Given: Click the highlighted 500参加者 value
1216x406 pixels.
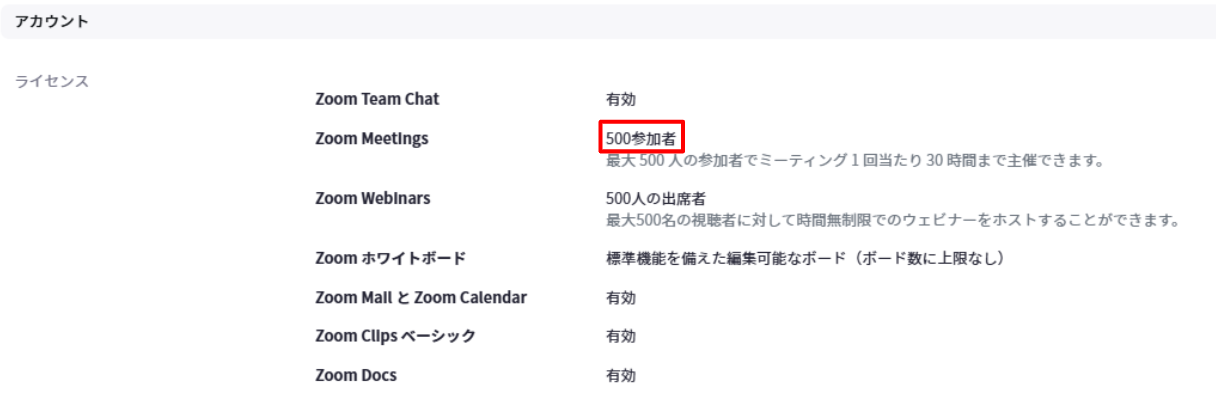Looking at the screenshot, I should coord(641,139).
